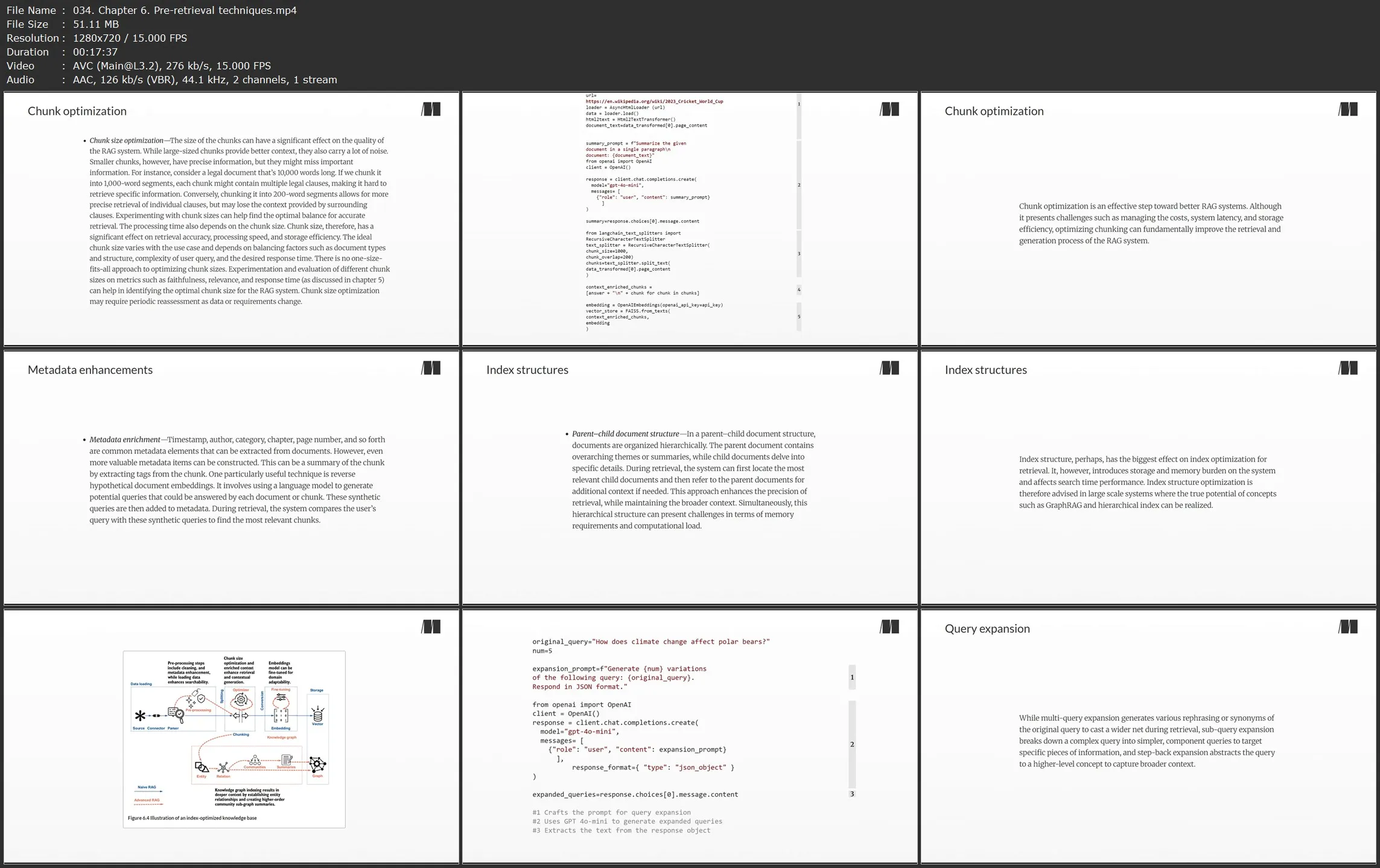Open the thumbnail with the Chunk size optimization paragraph

pos(232,218)
